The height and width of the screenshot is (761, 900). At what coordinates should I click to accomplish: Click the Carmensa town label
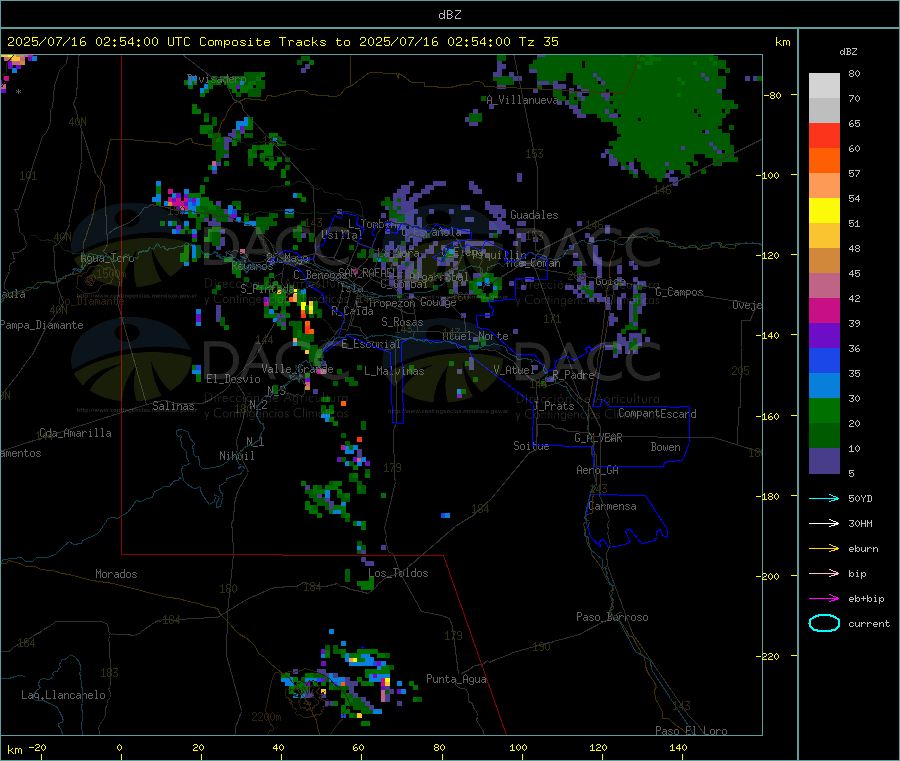(612, 506)
